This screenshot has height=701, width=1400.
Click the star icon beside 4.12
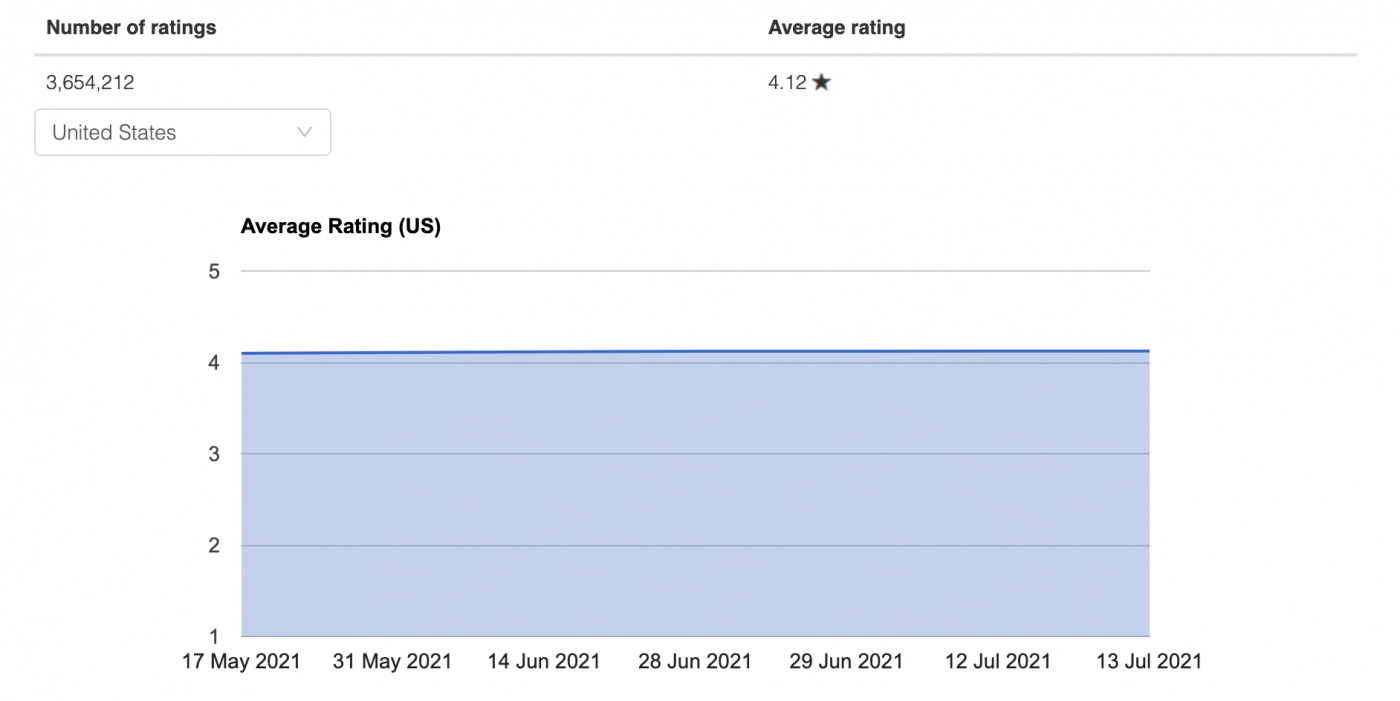point(821,82)
